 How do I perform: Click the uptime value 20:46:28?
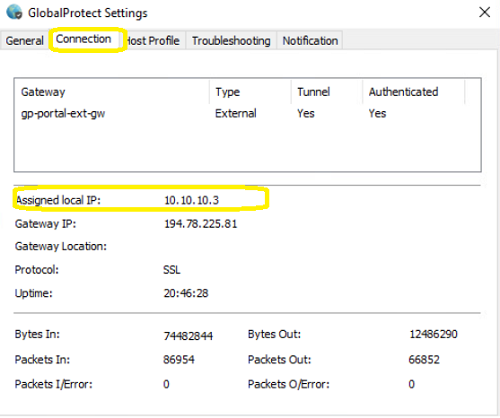click(186, 293)
